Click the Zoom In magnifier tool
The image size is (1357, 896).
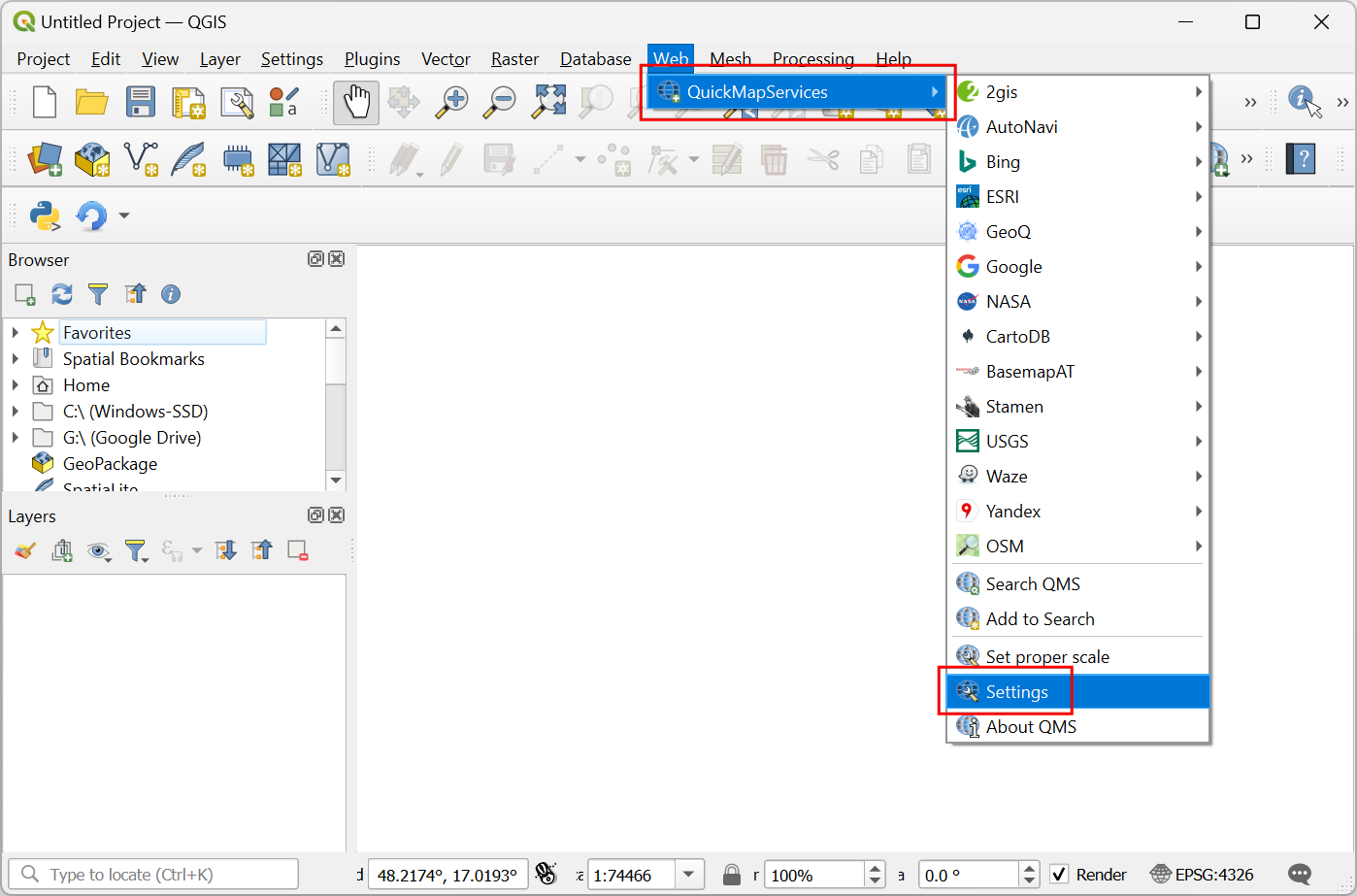451,102
